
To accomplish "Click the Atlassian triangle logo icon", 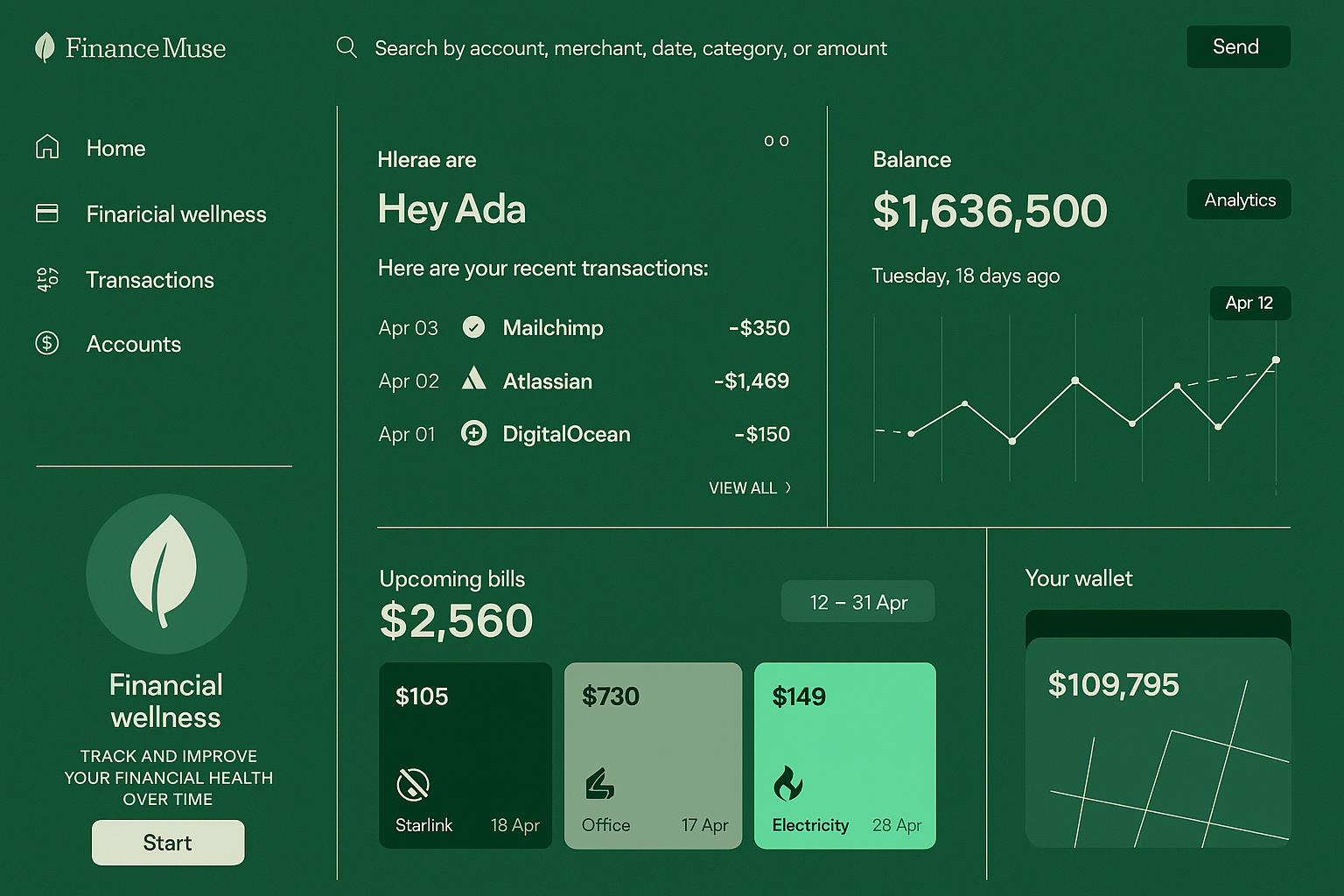I will pyautogui.click(x=473, y=379).
